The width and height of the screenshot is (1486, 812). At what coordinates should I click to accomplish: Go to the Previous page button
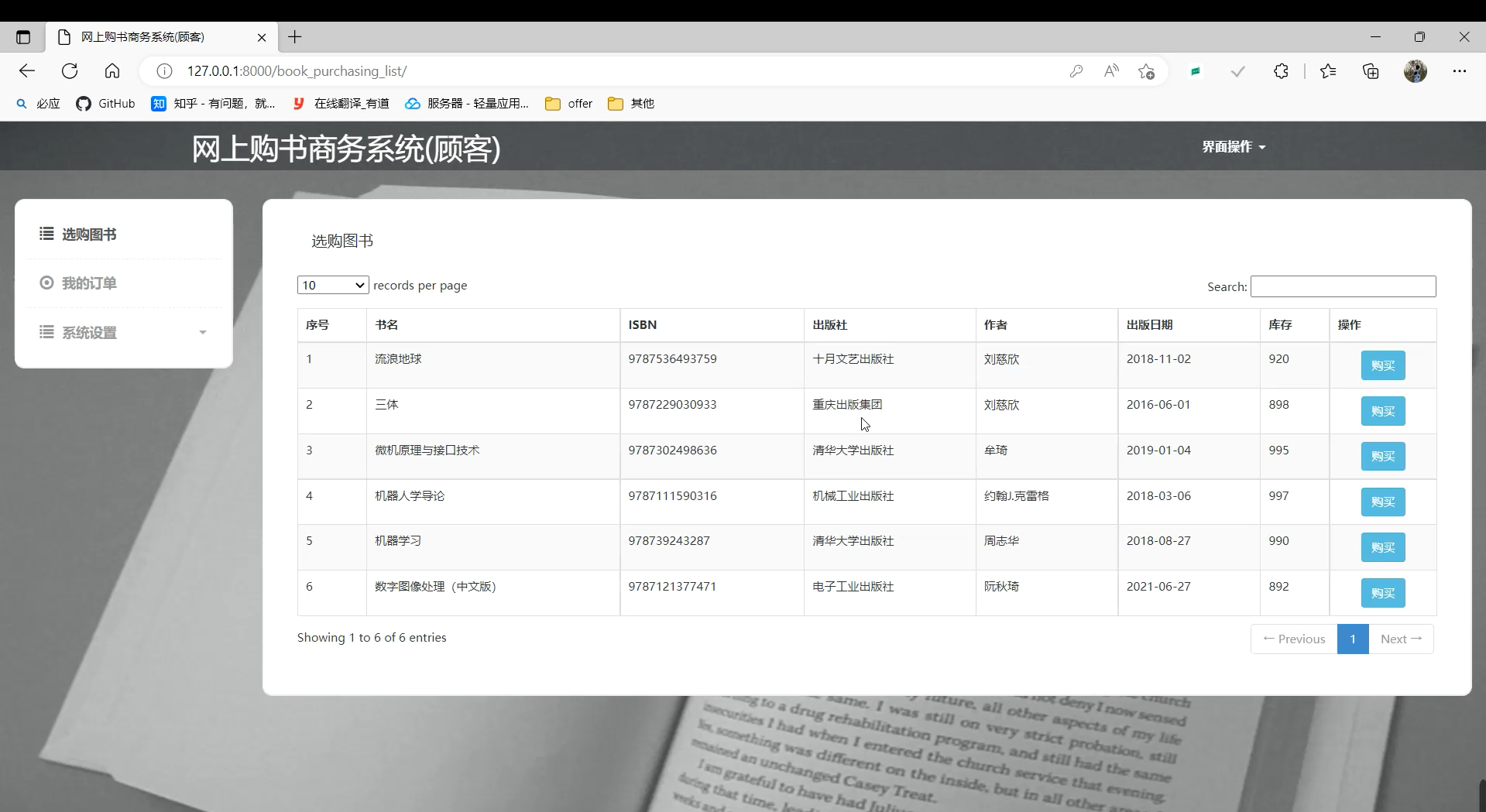(x=1294, y=639)
